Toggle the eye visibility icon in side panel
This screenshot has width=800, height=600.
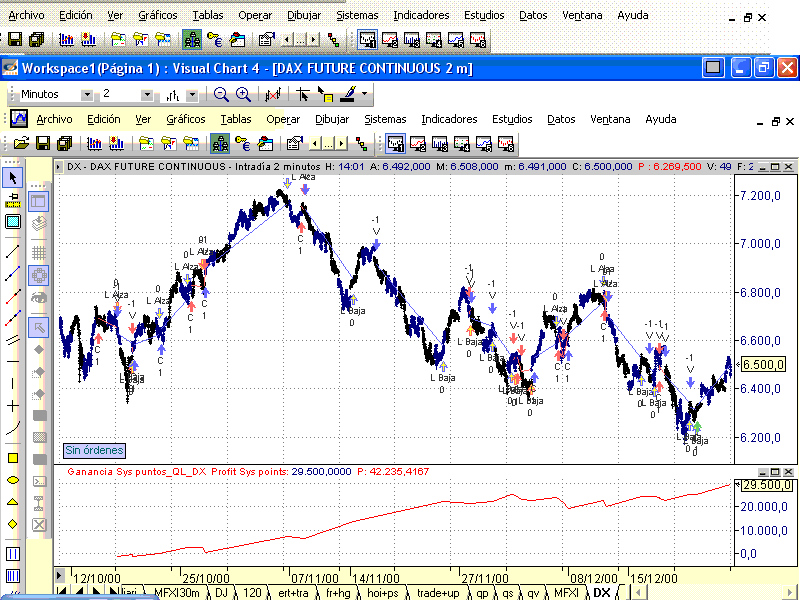pos(39,297)
